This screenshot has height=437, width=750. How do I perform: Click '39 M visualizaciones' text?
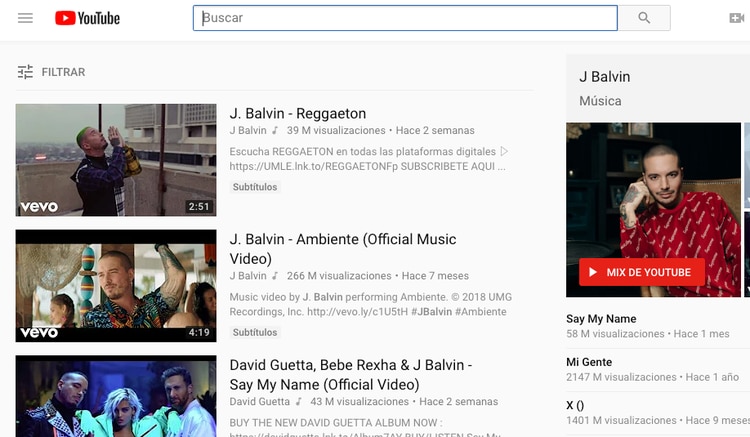pos(336,131)
